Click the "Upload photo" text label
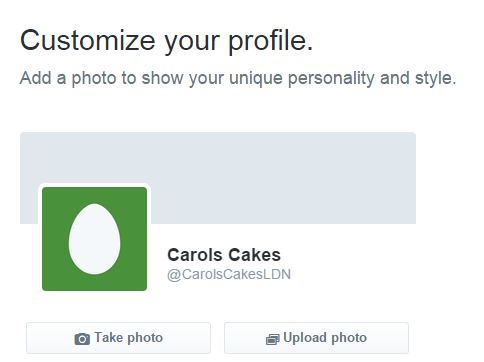This screenshot has width=484, height=362. point(325,338)
